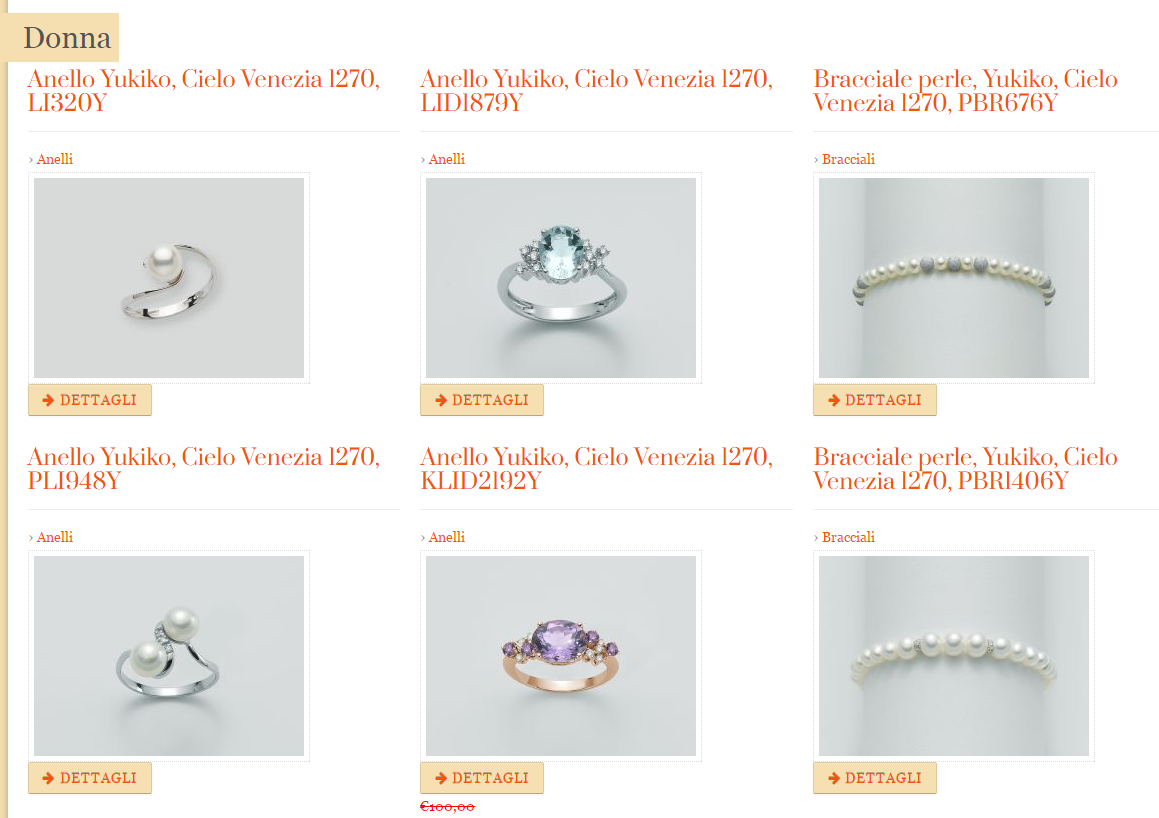Click title Anello Yukiko LI320Y
Screen dimensions: 1159x818
coord(204,90)
